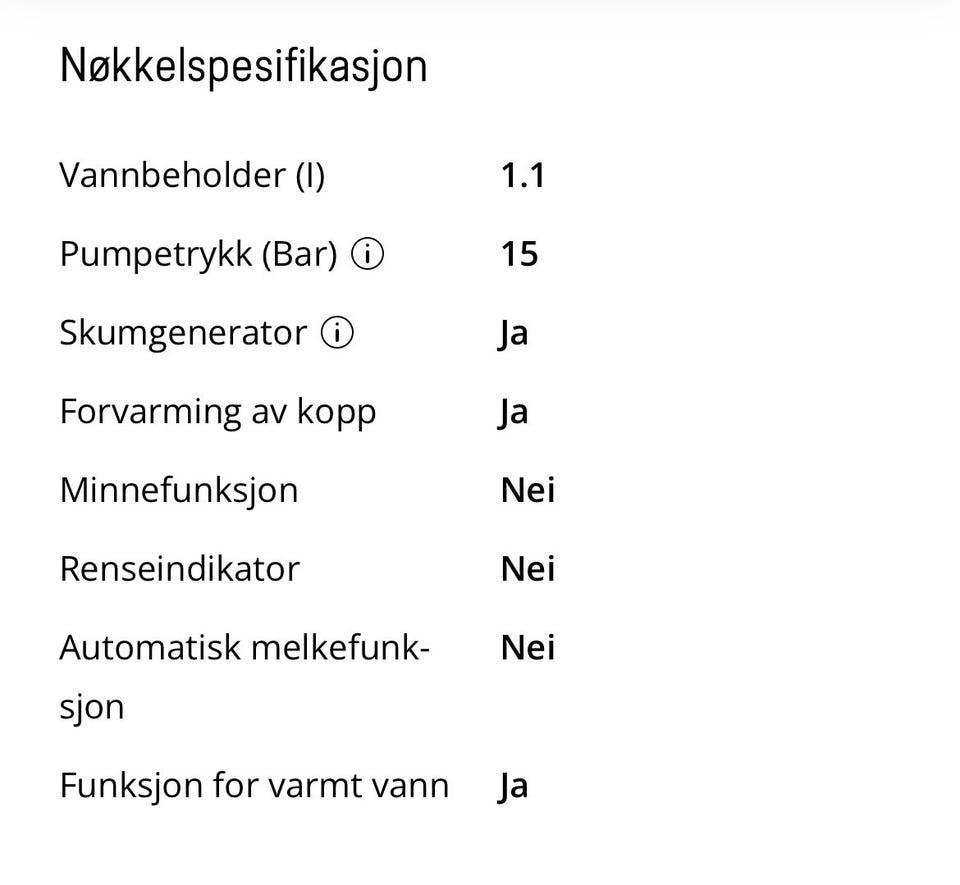Click the Ja value next to Skumgenerator
This screenshot has height=885, width=960.
pyautogui.click(x=512, y=334)
